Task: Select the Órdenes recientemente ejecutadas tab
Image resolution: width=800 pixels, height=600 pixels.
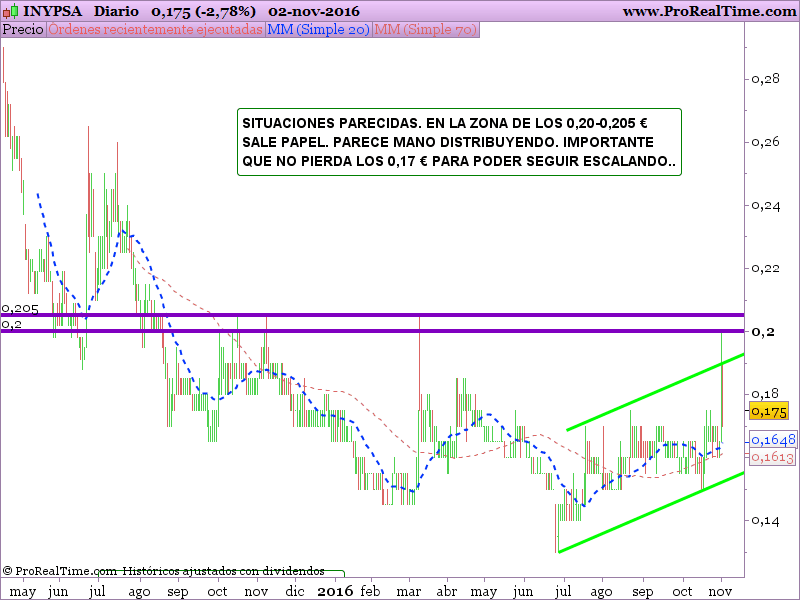Action: [x=155, y=30]
